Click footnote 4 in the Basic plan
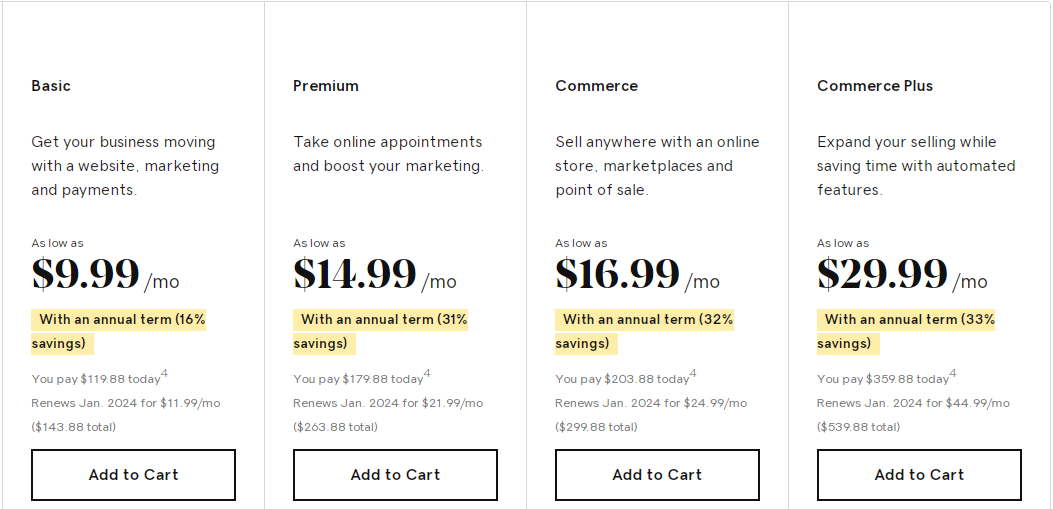The image size is (1053, 509). 164,374
